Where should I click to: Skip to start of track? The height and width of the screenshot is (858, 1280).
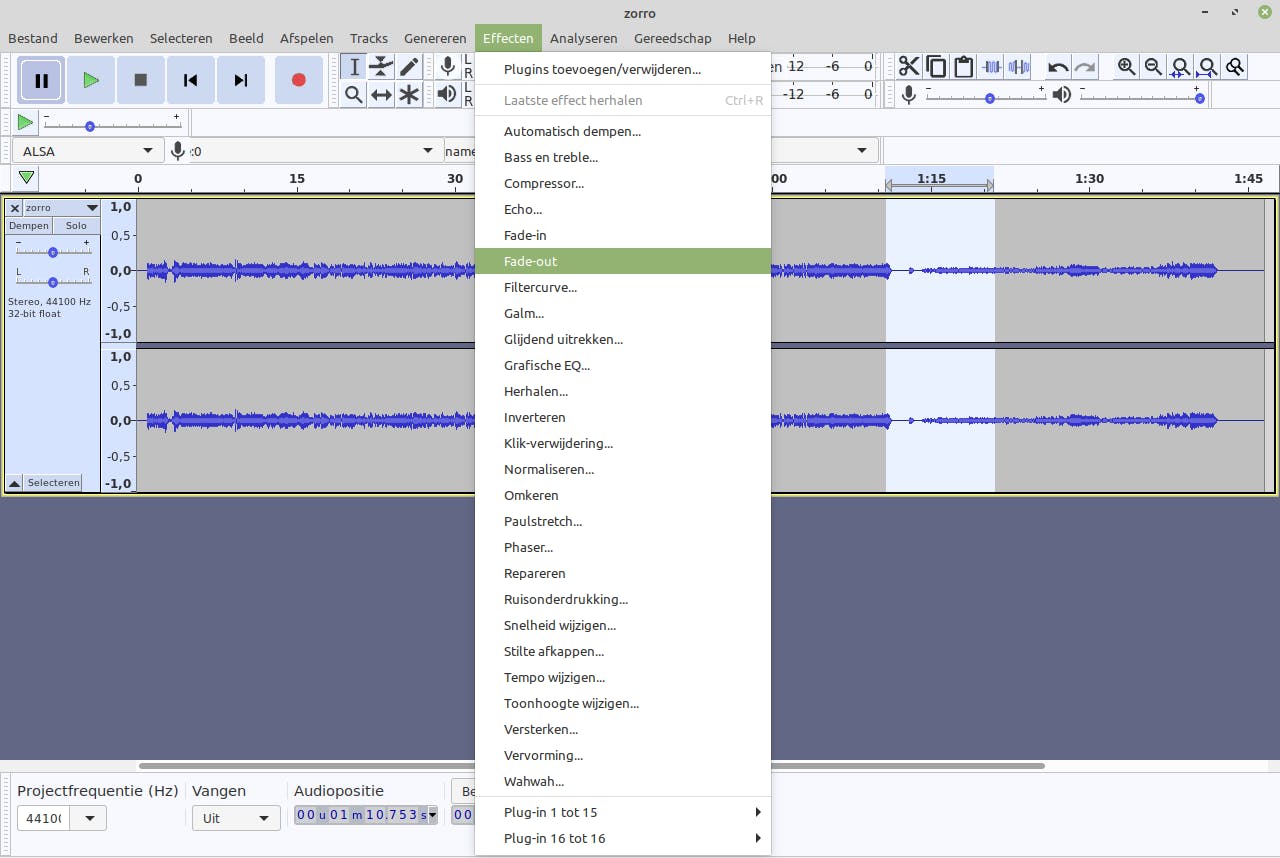pos(190,80)
